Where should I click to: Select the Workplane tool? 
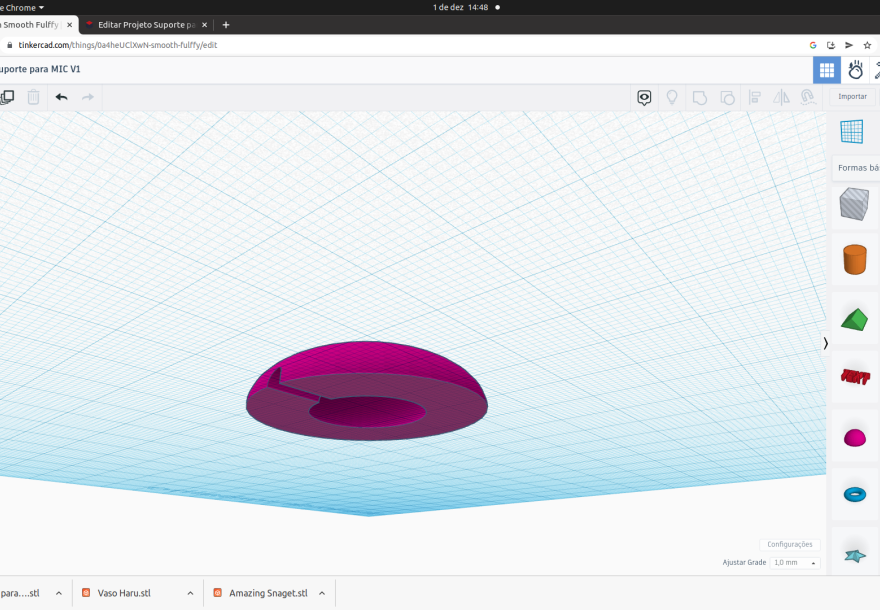coord(851,132)
